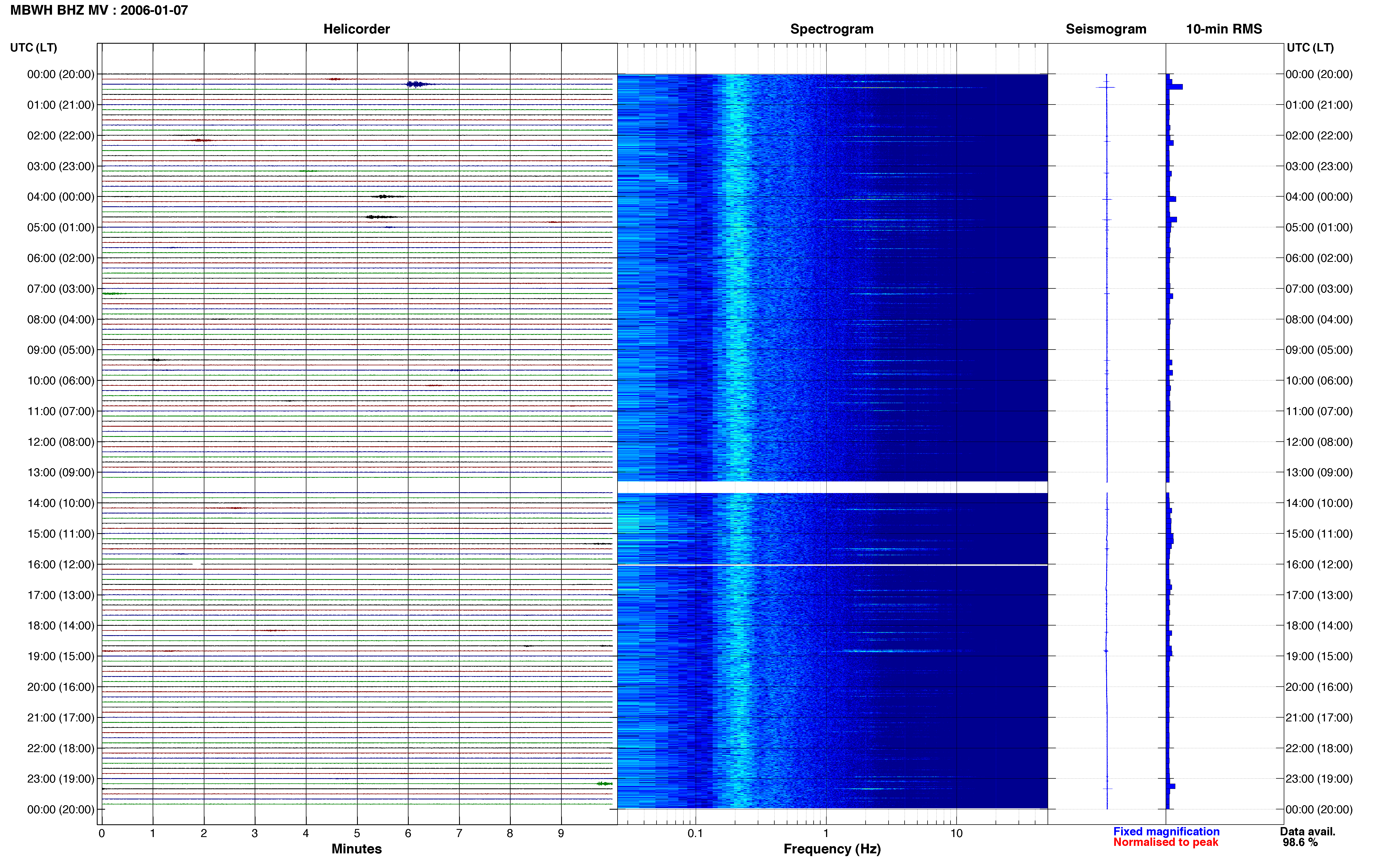Click the '0.1' frequency tick label
The width and height of the screenshot is (1388, 868).
pos(695,833)
